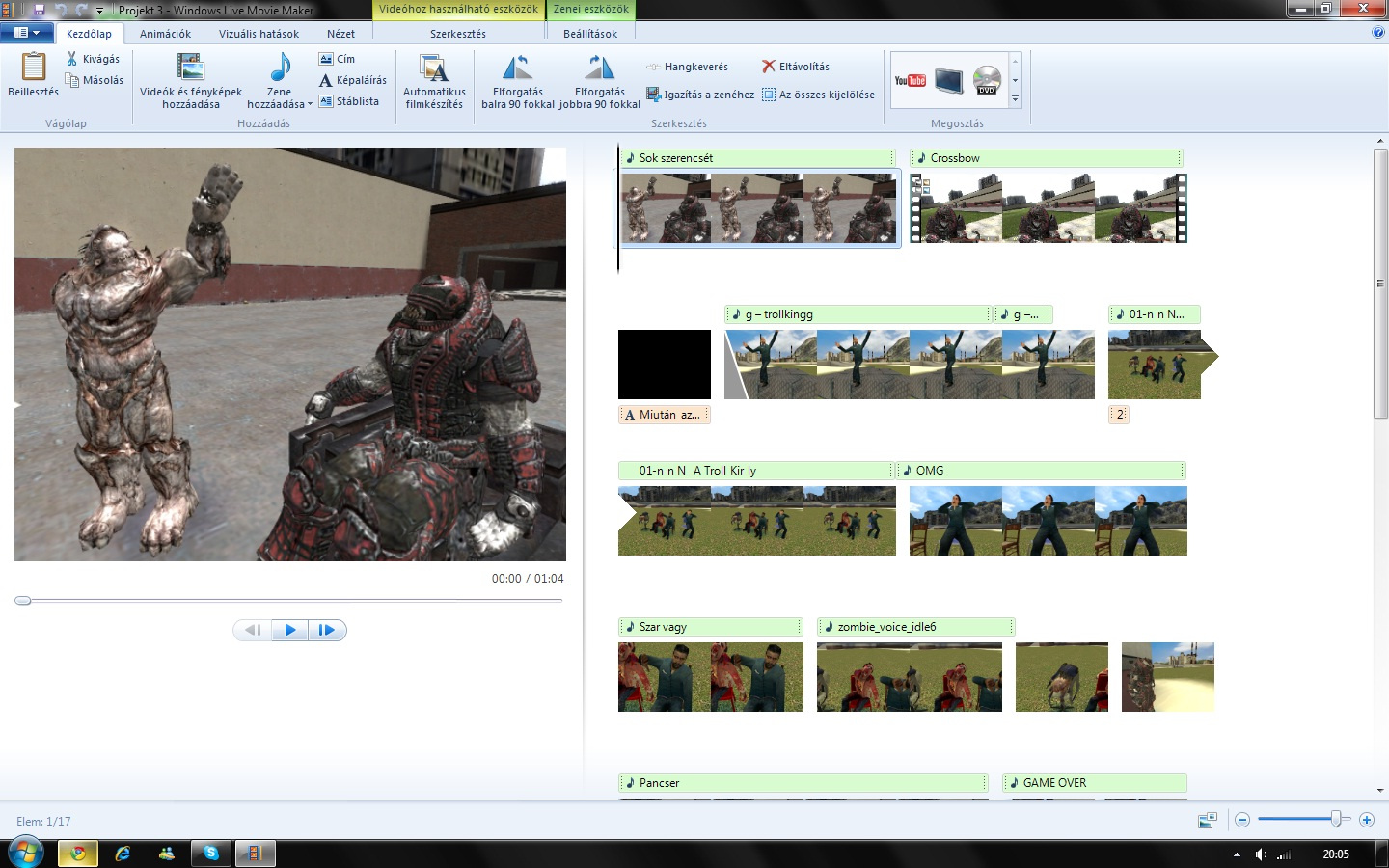Click the save icon in quick access toolbar
This screenshot has height=868, width=1389.
pyautogui.click(x=40, y=10)
